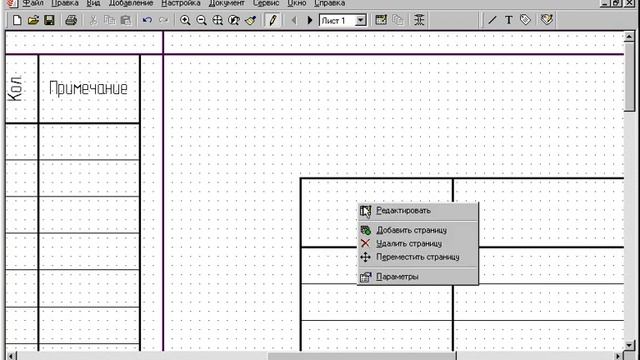The image size is (640, 360).
Task: Open the Добавление menu
Action: [x=131, y=3]
